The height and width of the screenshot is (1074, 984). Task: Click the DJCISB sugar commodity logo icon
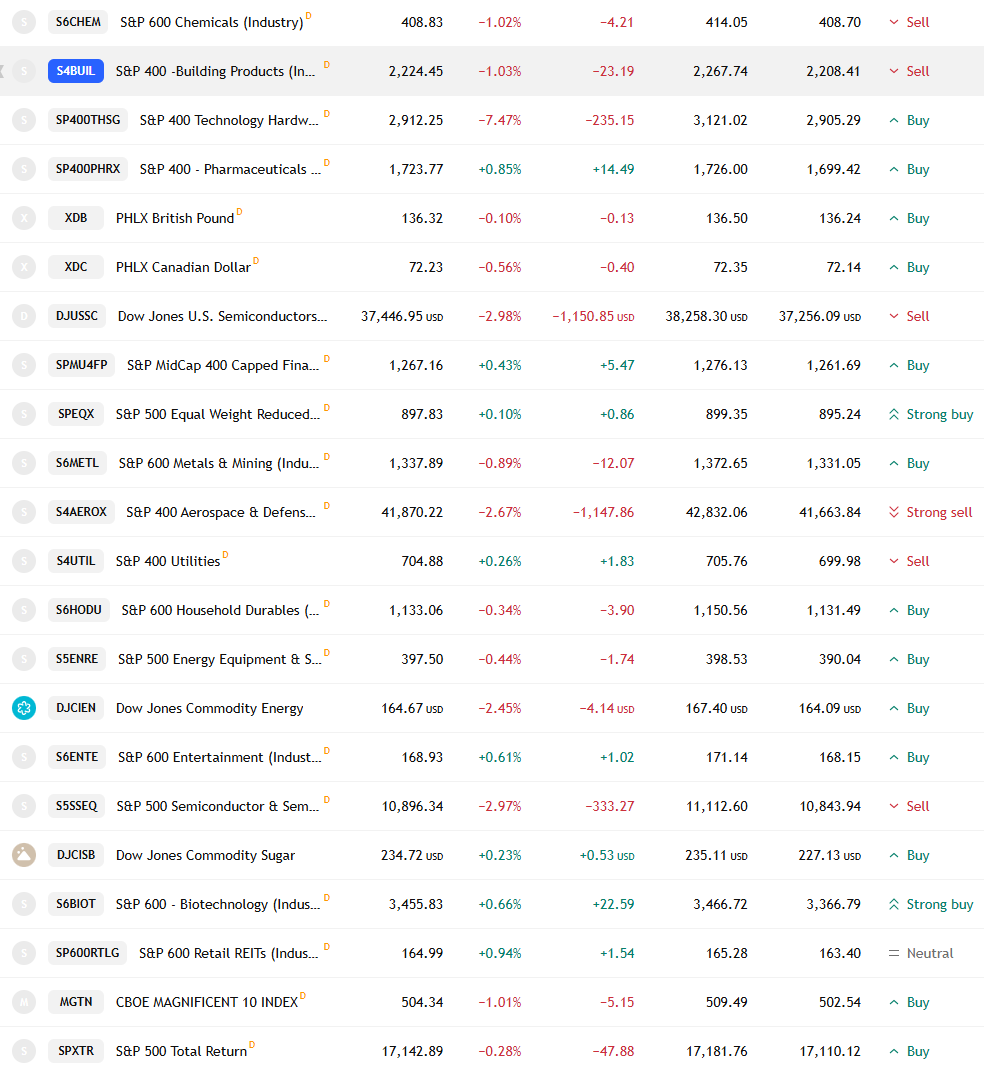[24, 855]
